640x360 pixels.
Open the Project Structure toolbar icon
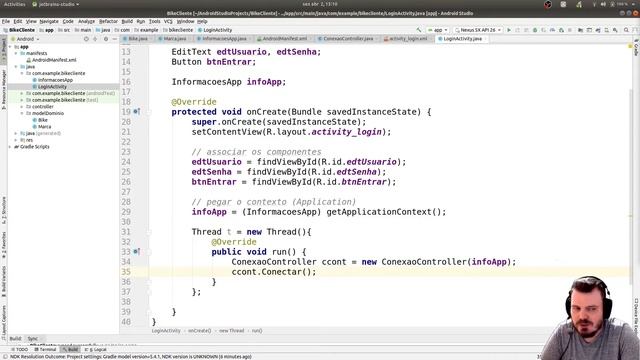pyautogui.click(x=580, y=30)
